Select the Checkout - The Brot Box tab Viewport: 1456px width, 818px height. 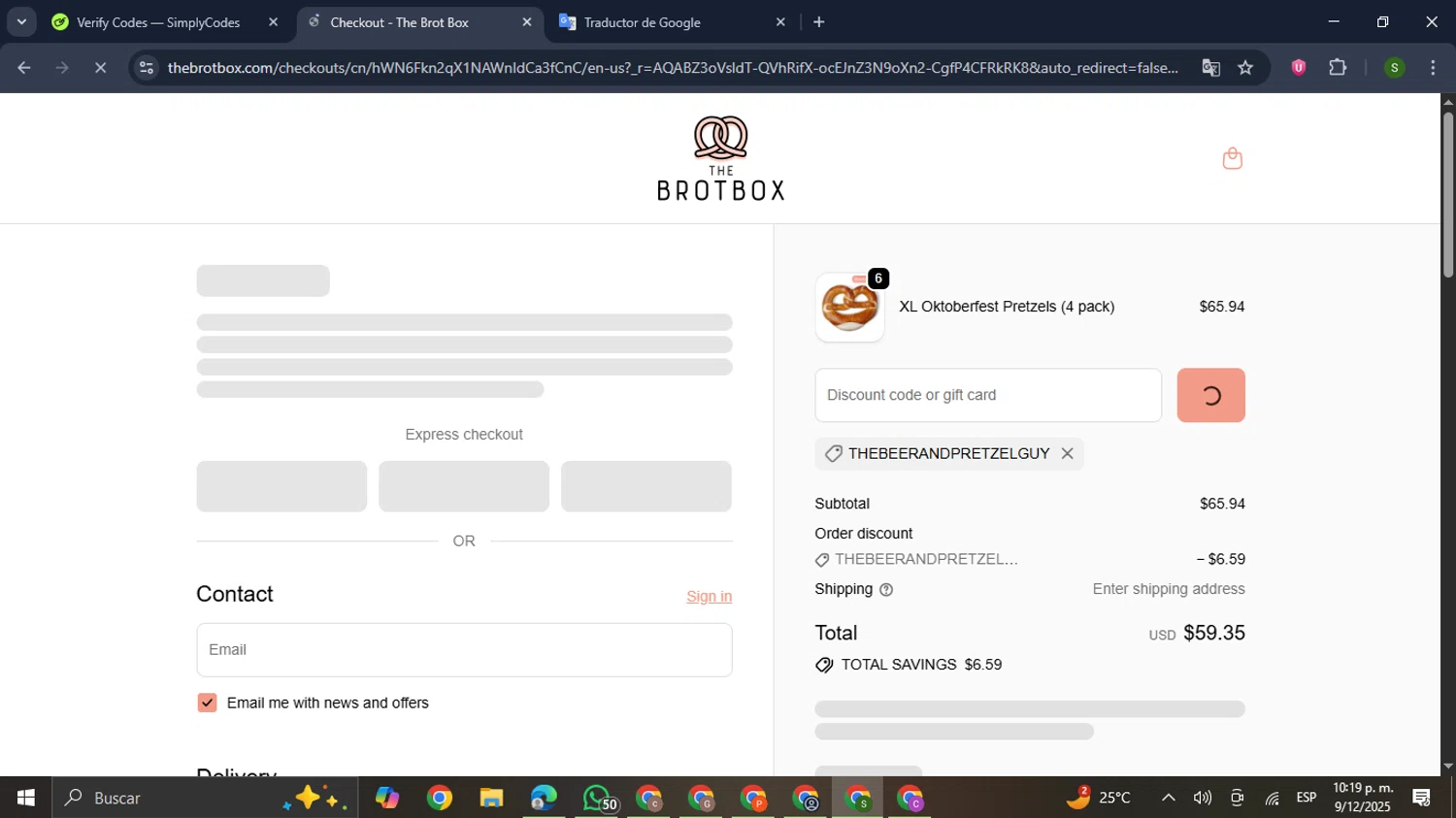point(399,22)
